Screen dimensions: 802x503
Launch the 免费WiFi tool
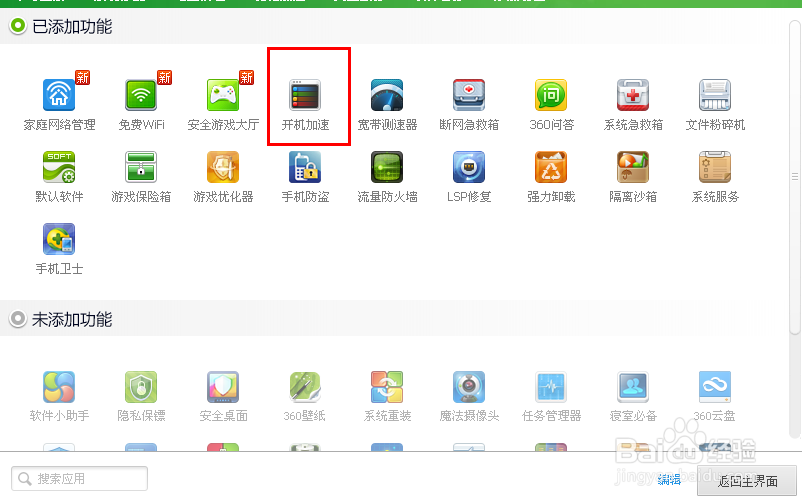tap(141, 95)
